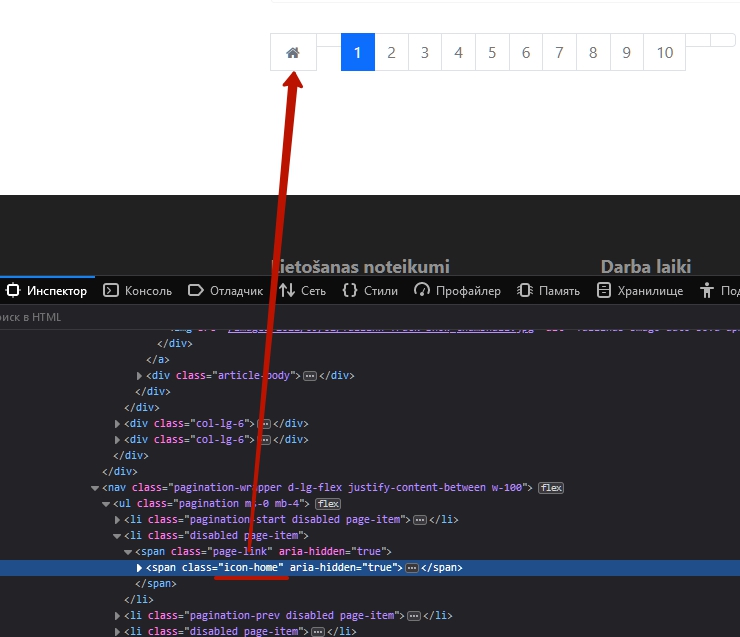
Task: Expand the pagination-start li node
Action: 117,520
